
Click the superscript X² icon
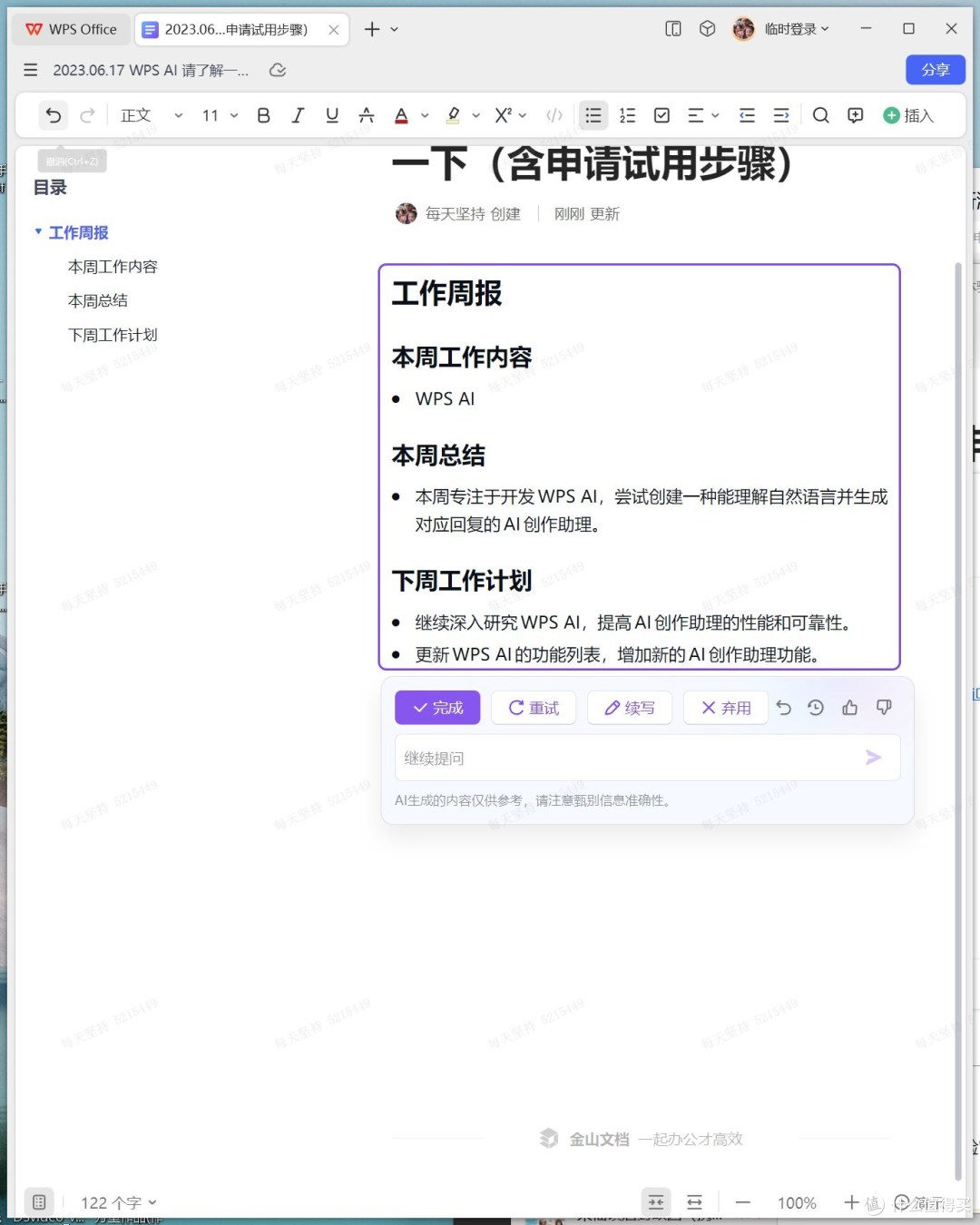pyautogui.click(x=503, y=115)
